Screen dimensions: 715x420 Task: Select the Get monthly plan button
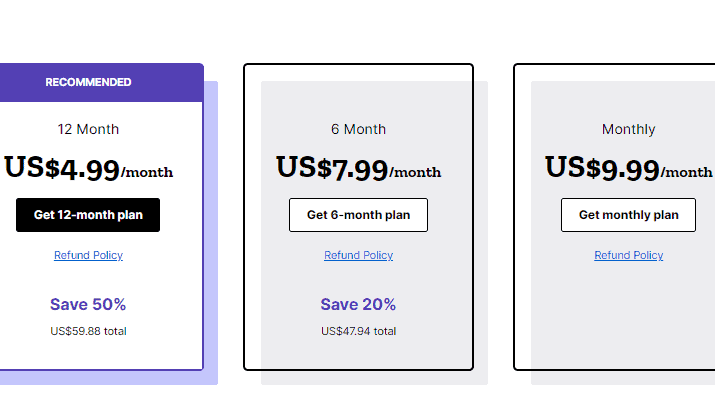coord(628,215)
